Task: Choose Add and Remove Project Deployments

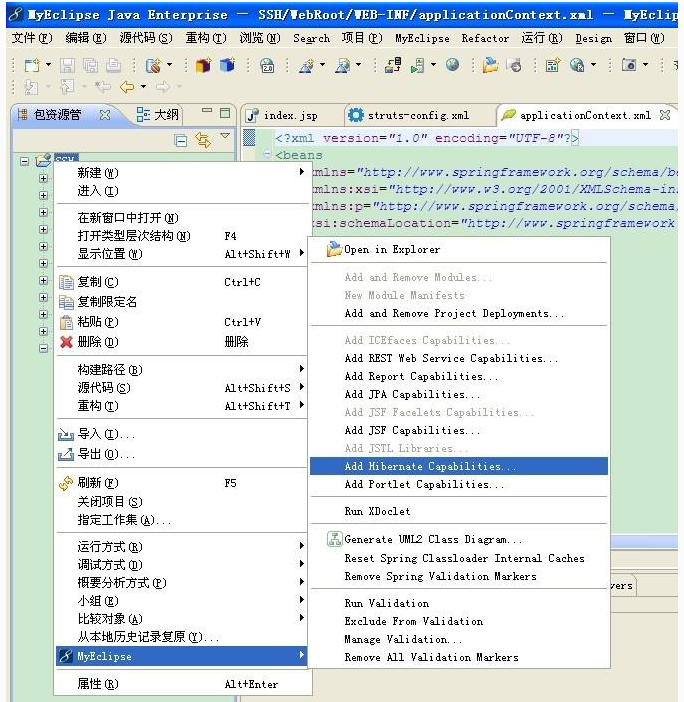Action: click(x=459, y=313)
